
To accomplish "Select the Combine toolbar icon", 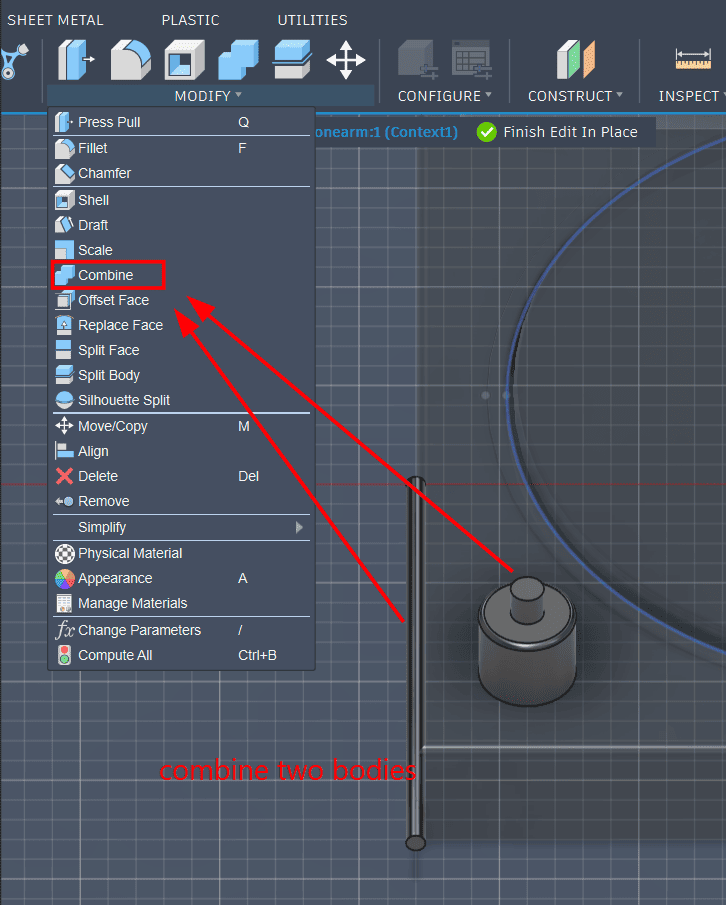I will point(238,59).
